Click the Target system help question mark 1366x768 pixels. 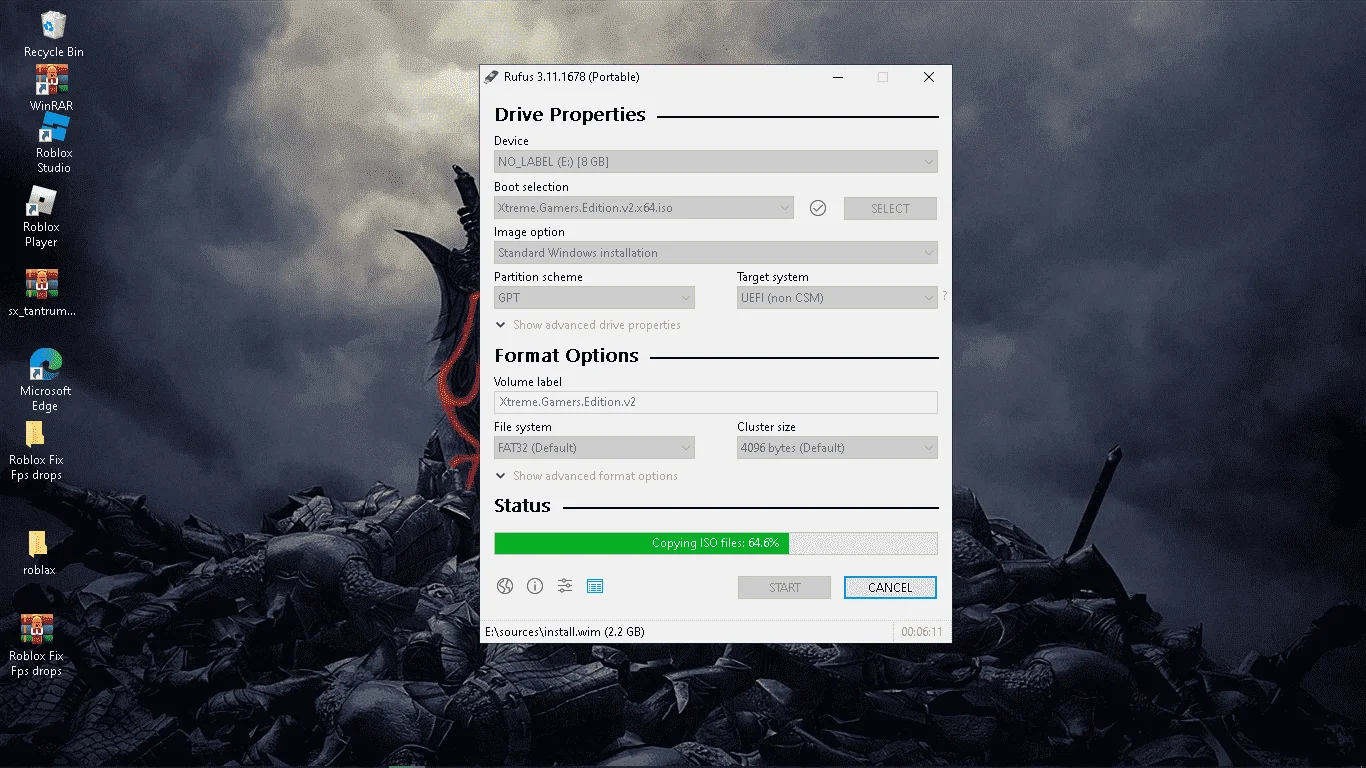coord(944,296)
